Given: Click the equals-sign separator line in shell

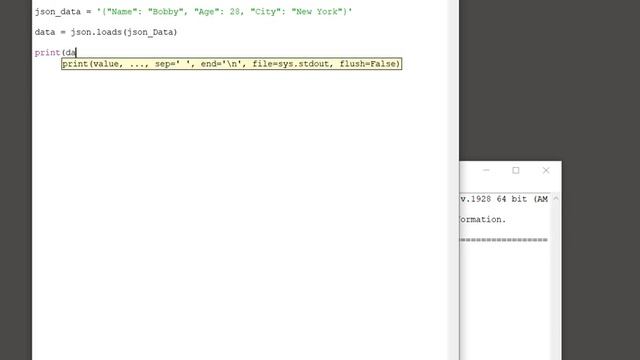Looking at the screenshot, I should tap(504, 240).
